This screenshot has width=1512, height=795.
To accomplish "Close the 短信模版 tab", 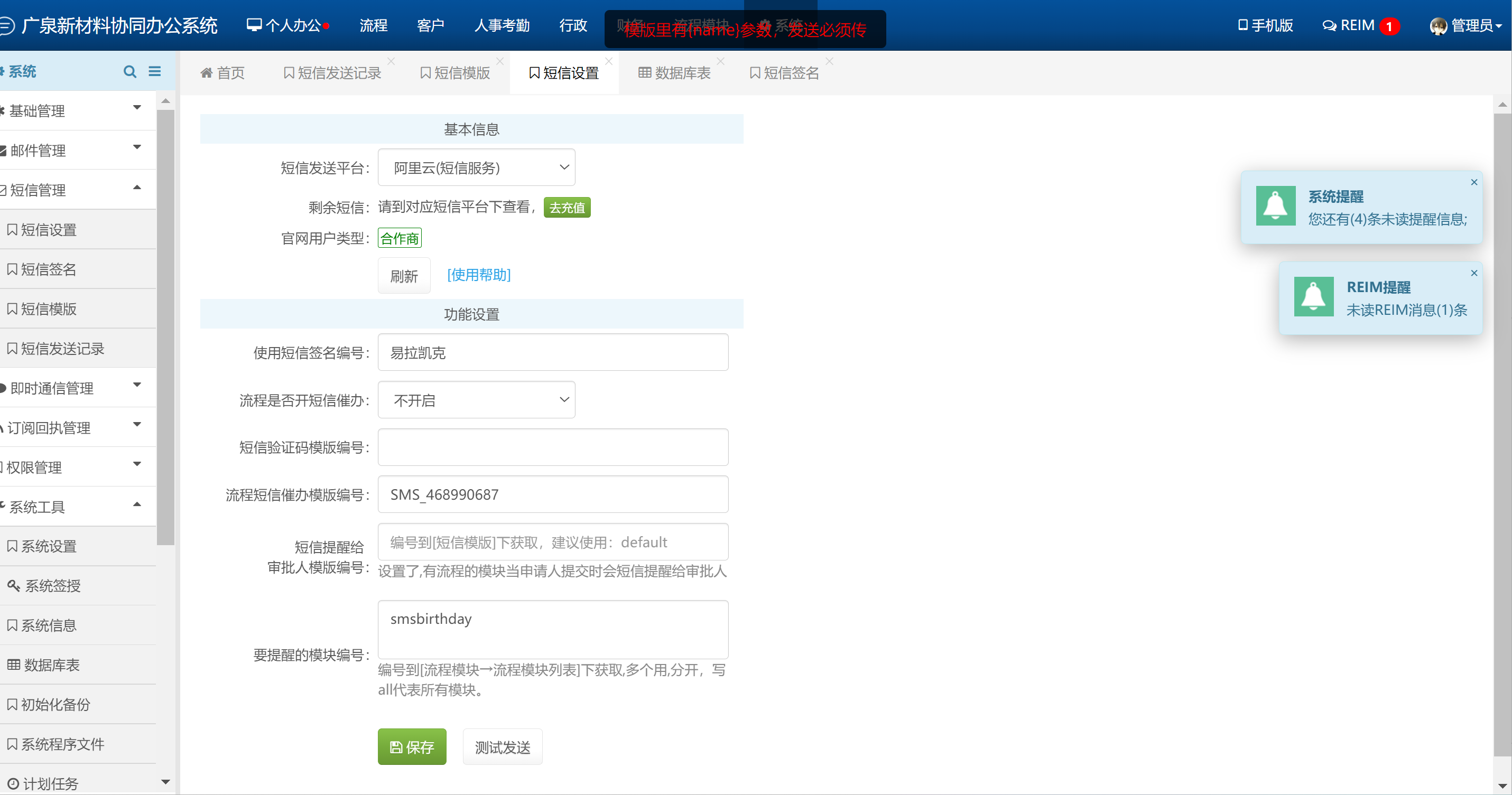I will coord(500,61).
